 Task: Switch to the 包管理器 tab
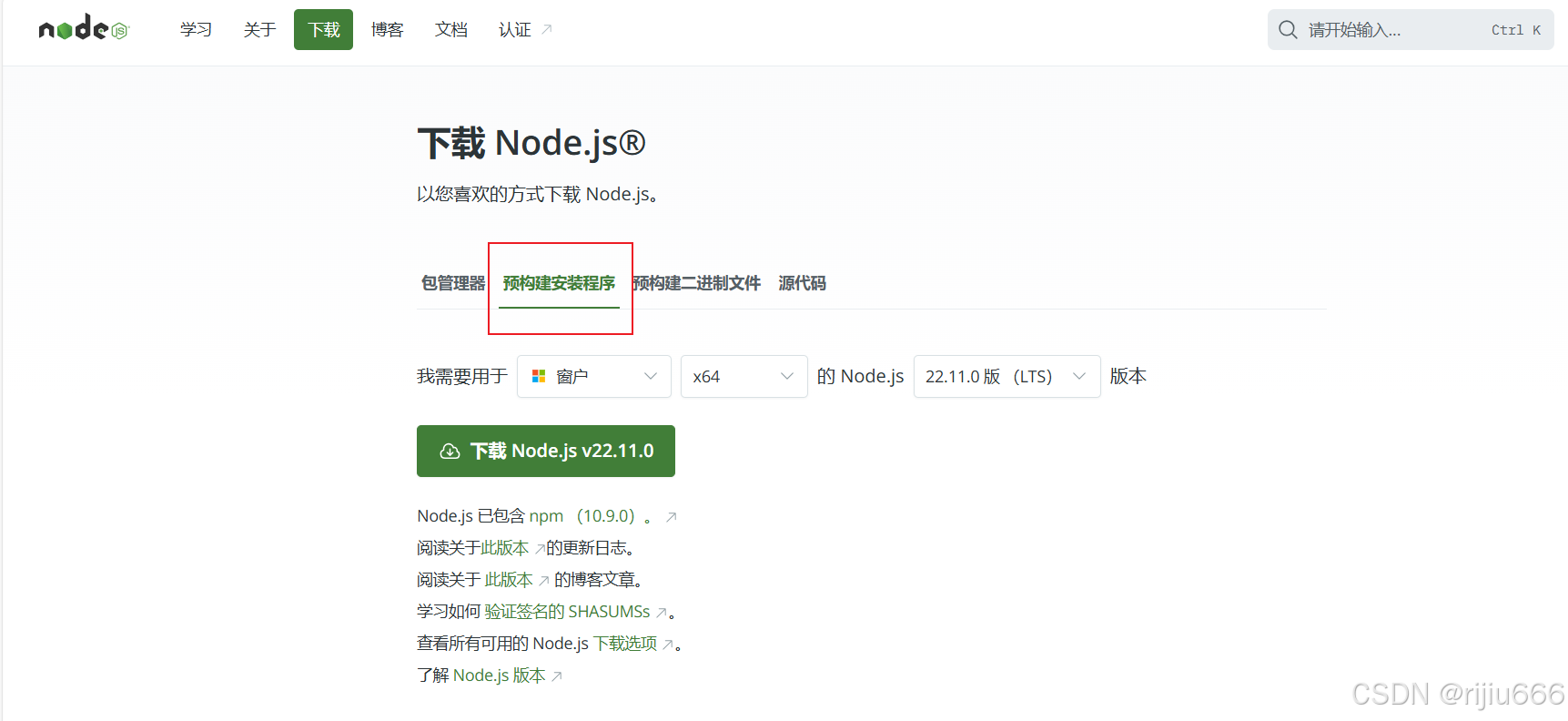pyautogui.click(x=453, y=283)
